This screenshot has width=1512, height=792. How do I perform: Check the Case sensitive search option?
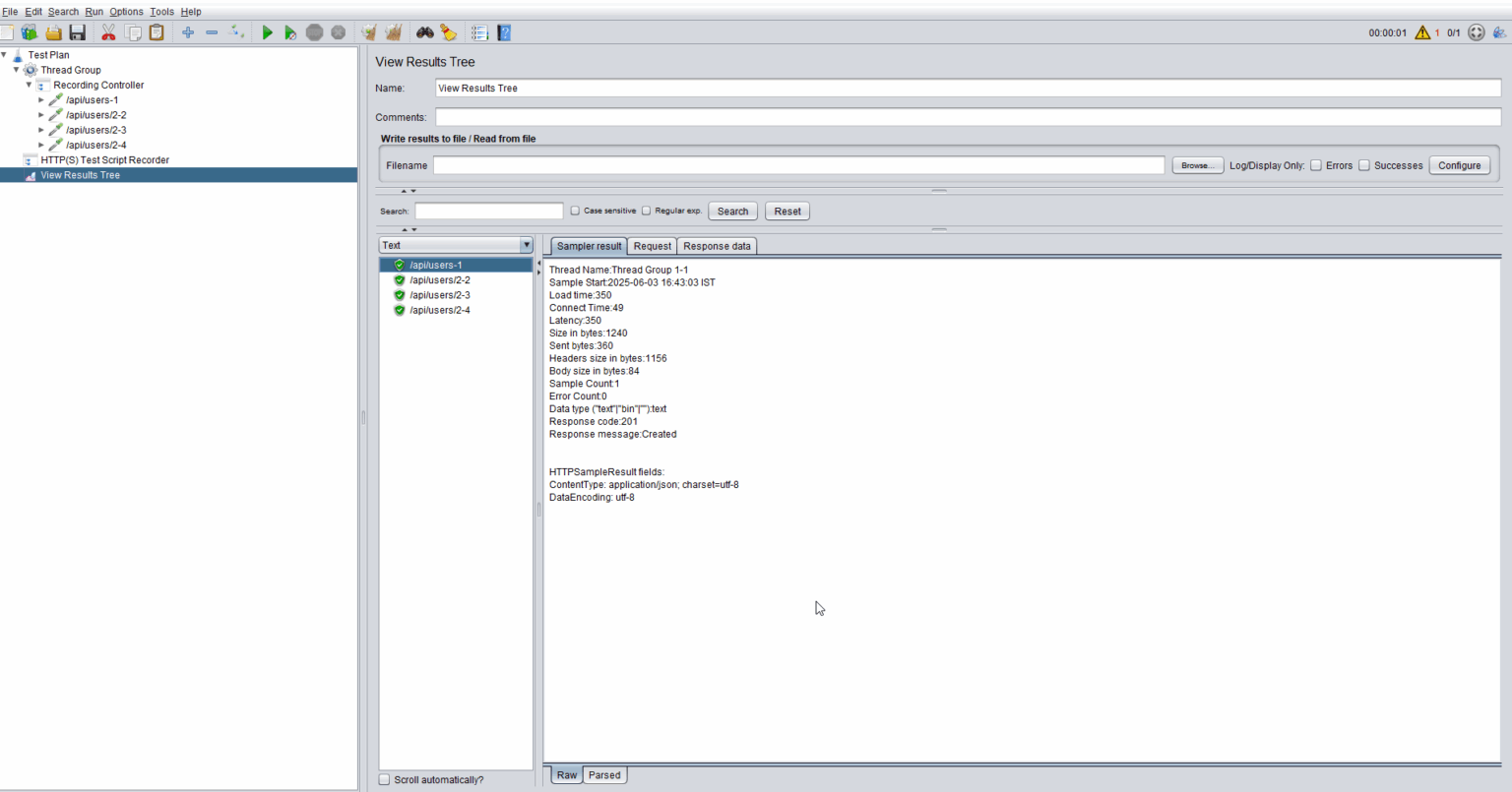(x=575, y=210)
